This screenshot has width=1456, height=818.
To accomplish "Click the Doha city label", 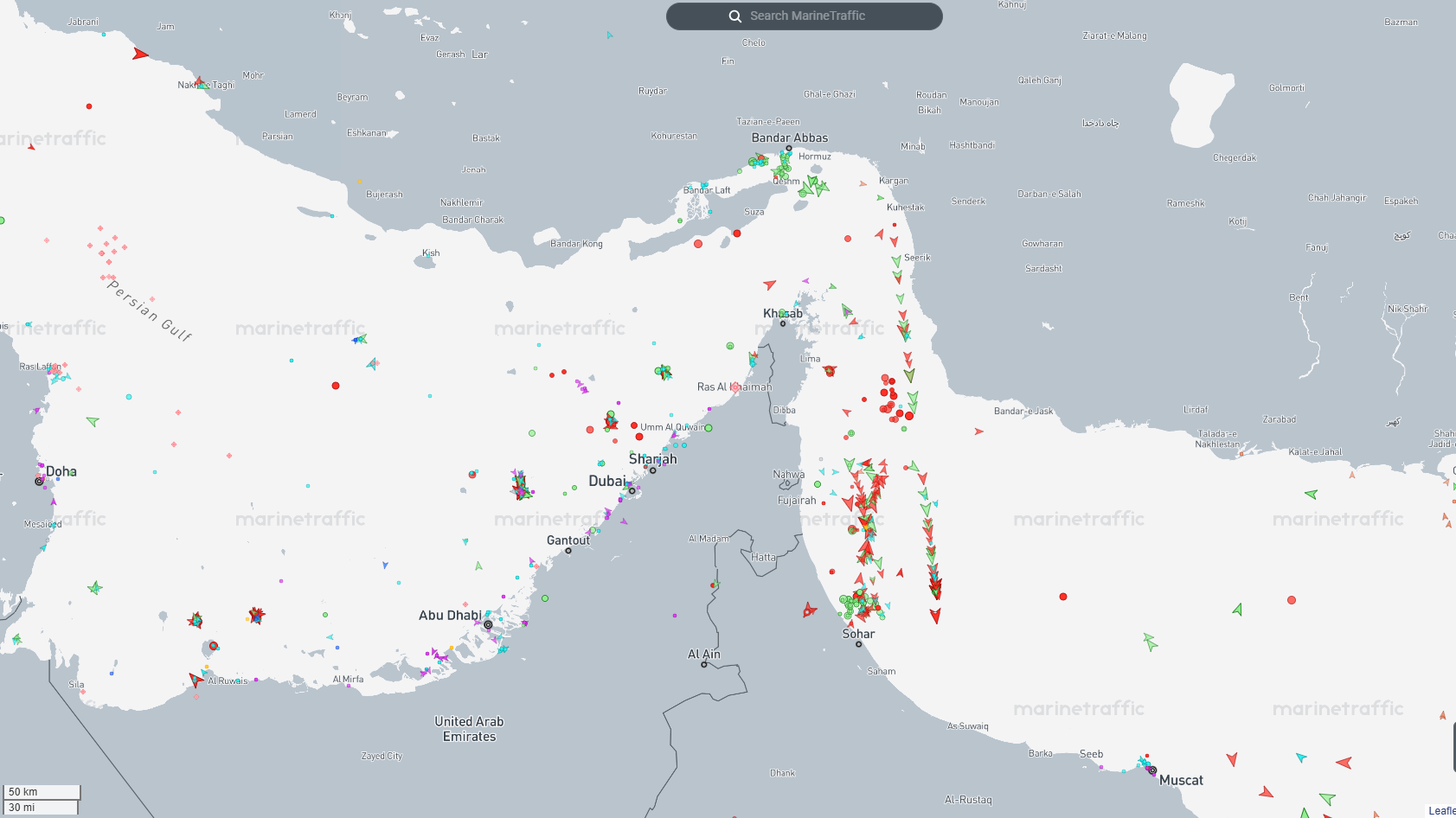I will point(61,471).
